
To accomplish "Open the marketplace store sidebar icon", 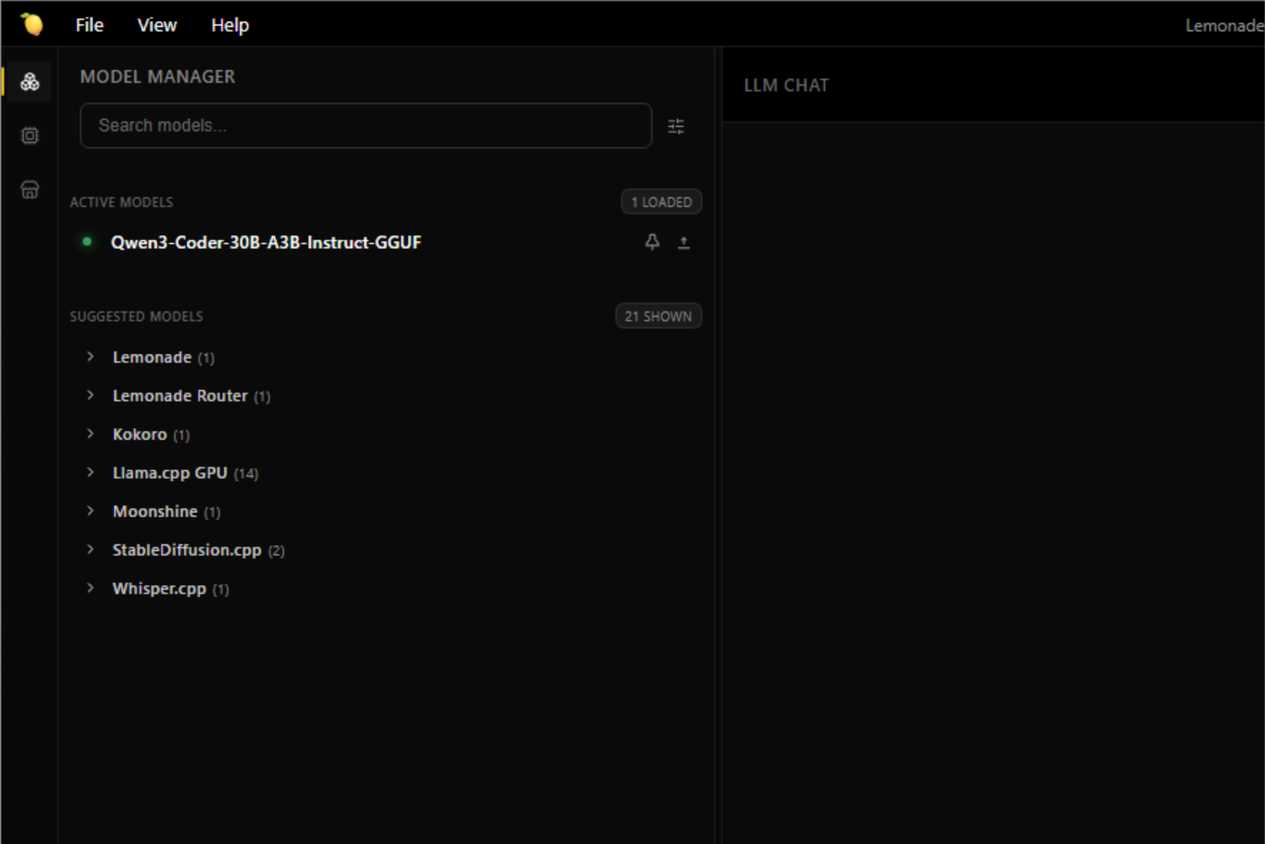I will [x=30, y=189].
